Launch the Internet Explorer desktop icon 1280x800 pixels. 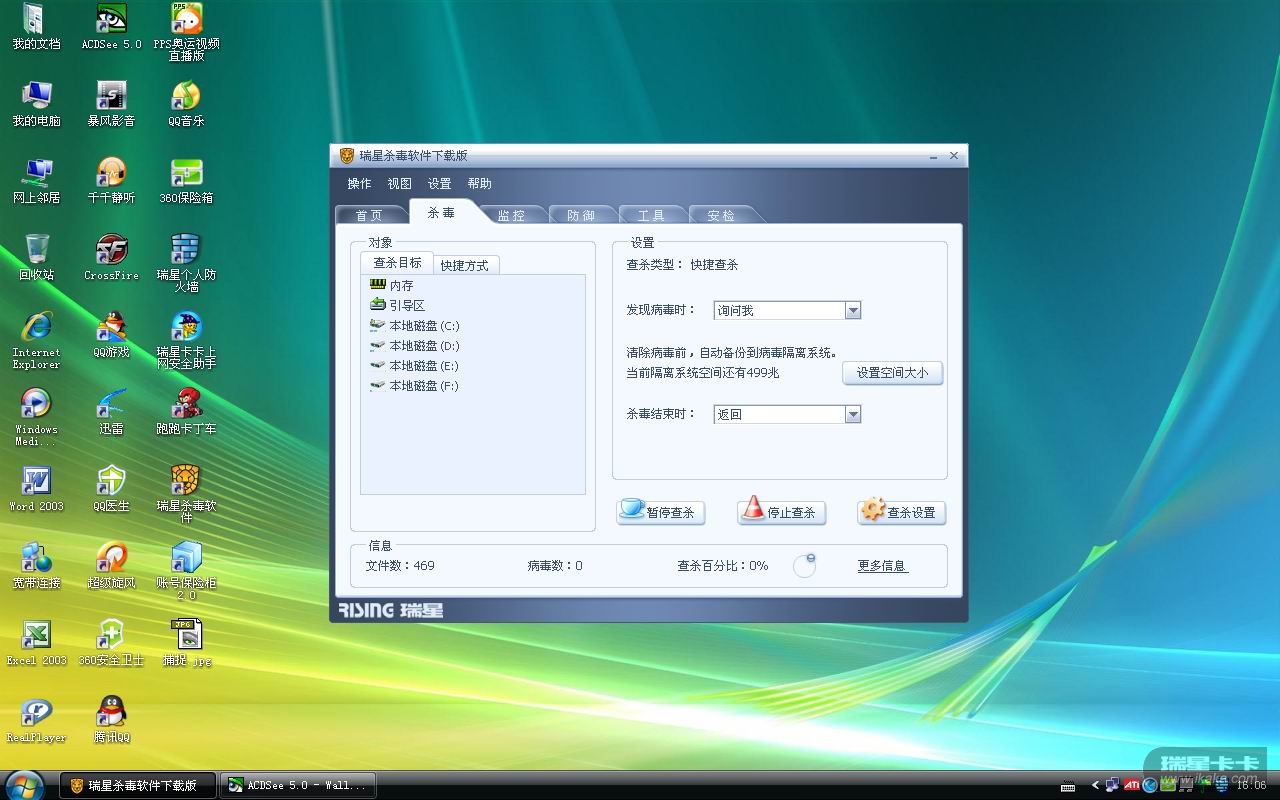tap(36, 340)
